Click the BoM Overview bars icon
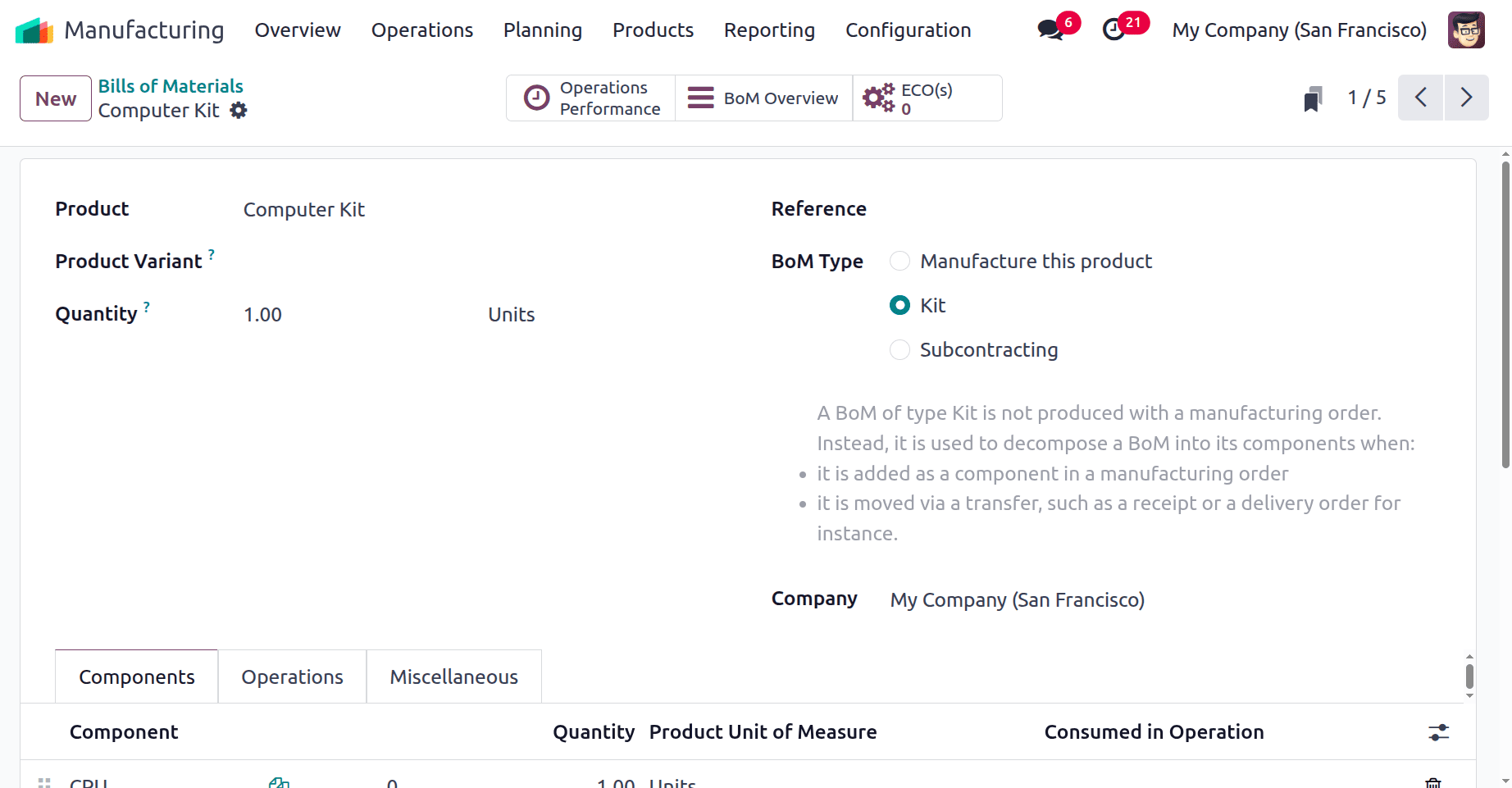This screenshot has height=788, width=1512. click(x=700, y=98)
